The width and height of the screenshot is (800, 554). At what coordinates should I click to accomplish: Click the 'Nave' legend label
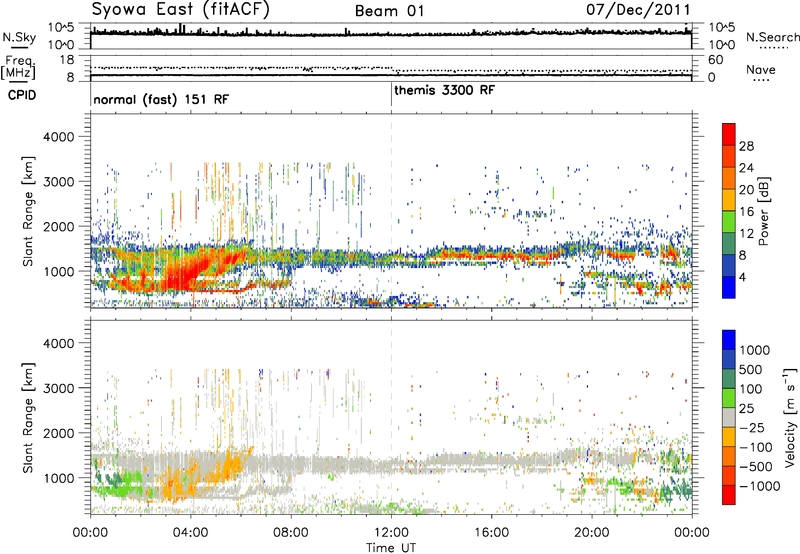point(760,70)
